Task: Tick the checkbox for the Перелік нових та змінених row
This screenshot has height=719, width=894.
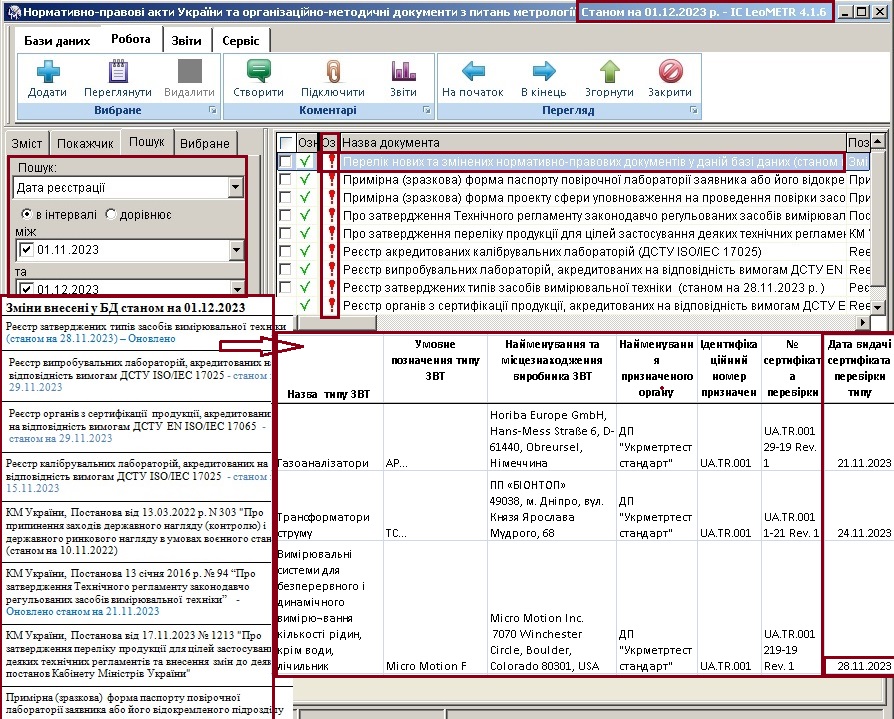Action: pos(286,161)
